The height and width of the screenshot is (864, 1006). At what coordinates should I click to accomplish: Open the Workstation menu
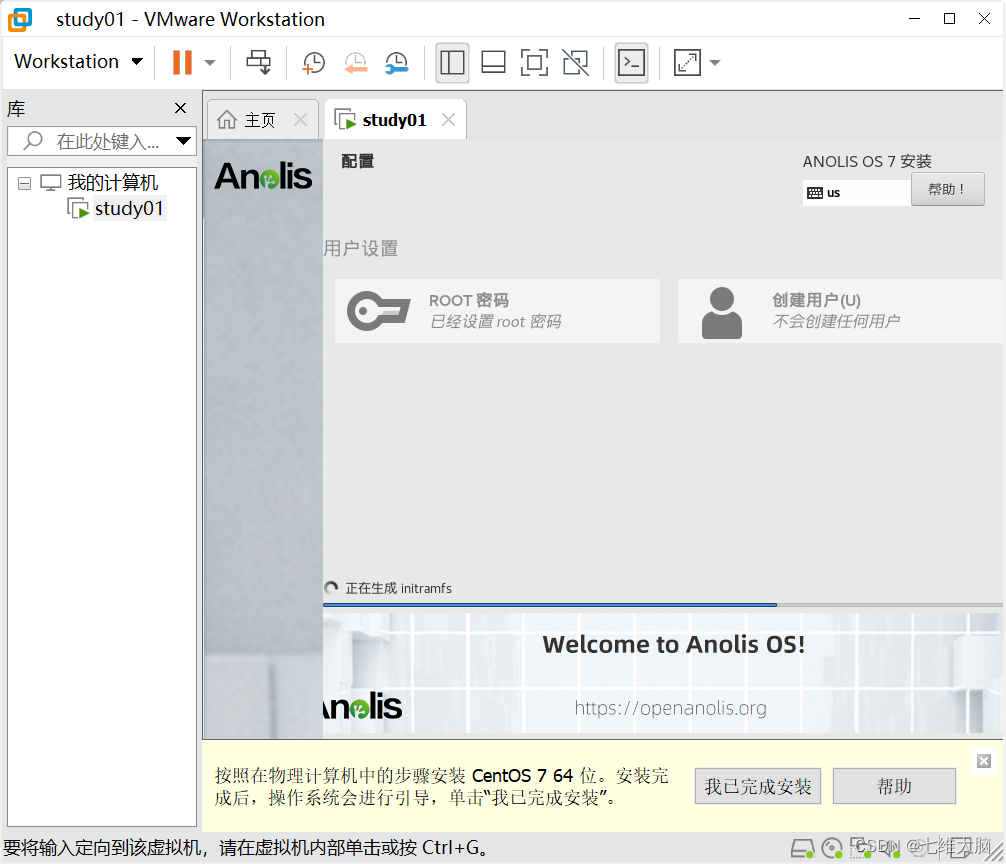pyautogui.click(x=78, y=62)
